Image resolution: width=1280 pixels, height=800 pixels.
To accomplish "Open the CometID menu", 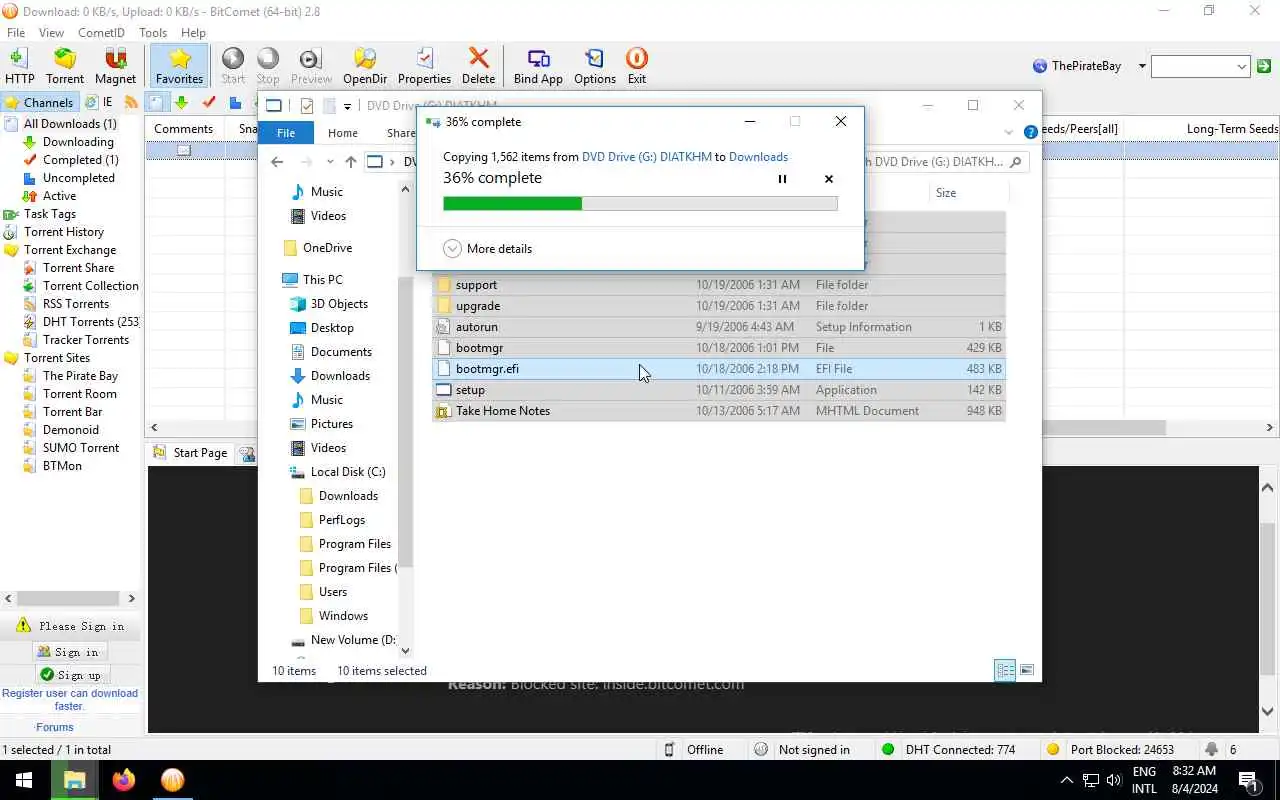I will point(101,33).
